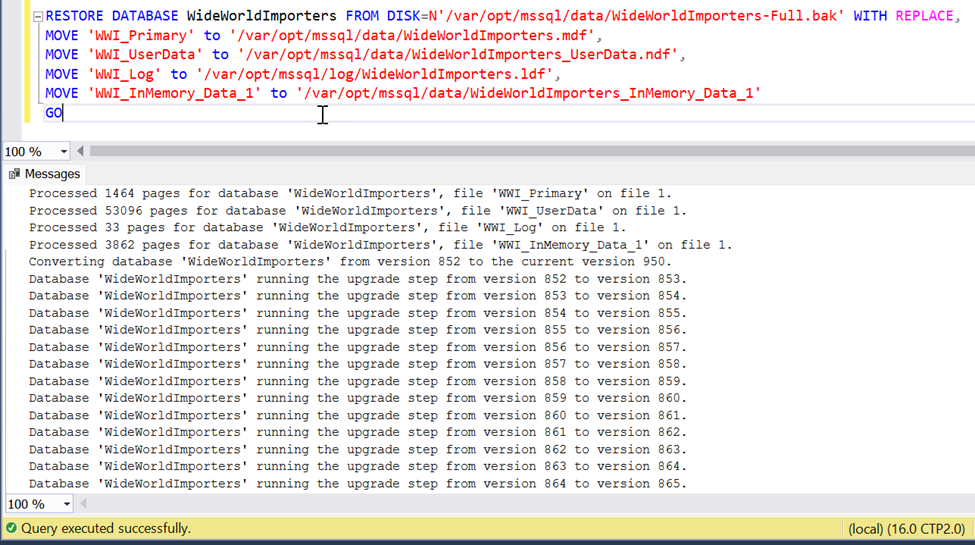Click the Messages tab icon
The height and width of the screenshot is (545, 975).
14,174
